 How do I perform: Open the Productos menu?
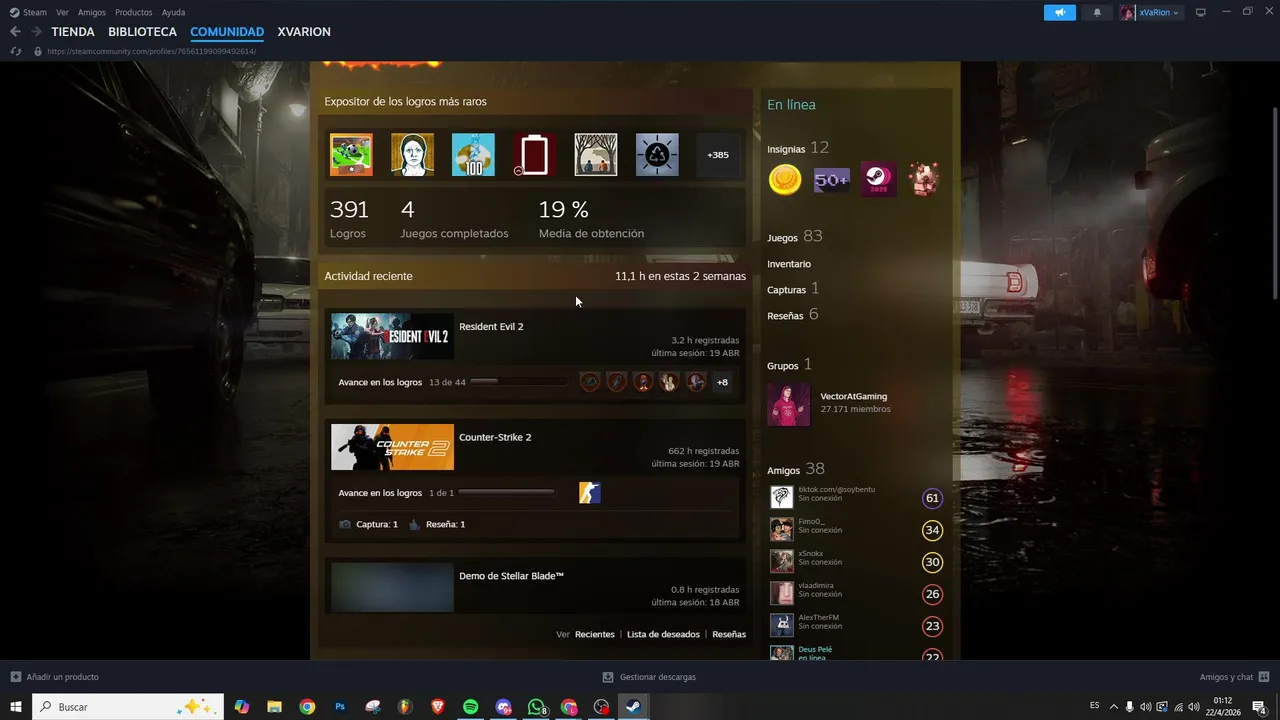click(x=134, y=12)
